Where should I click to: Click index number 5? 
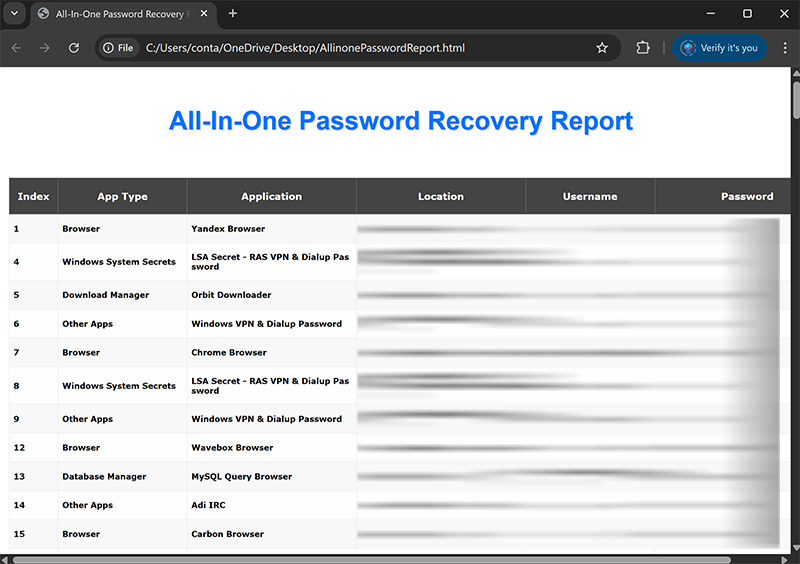click(16, 295)
